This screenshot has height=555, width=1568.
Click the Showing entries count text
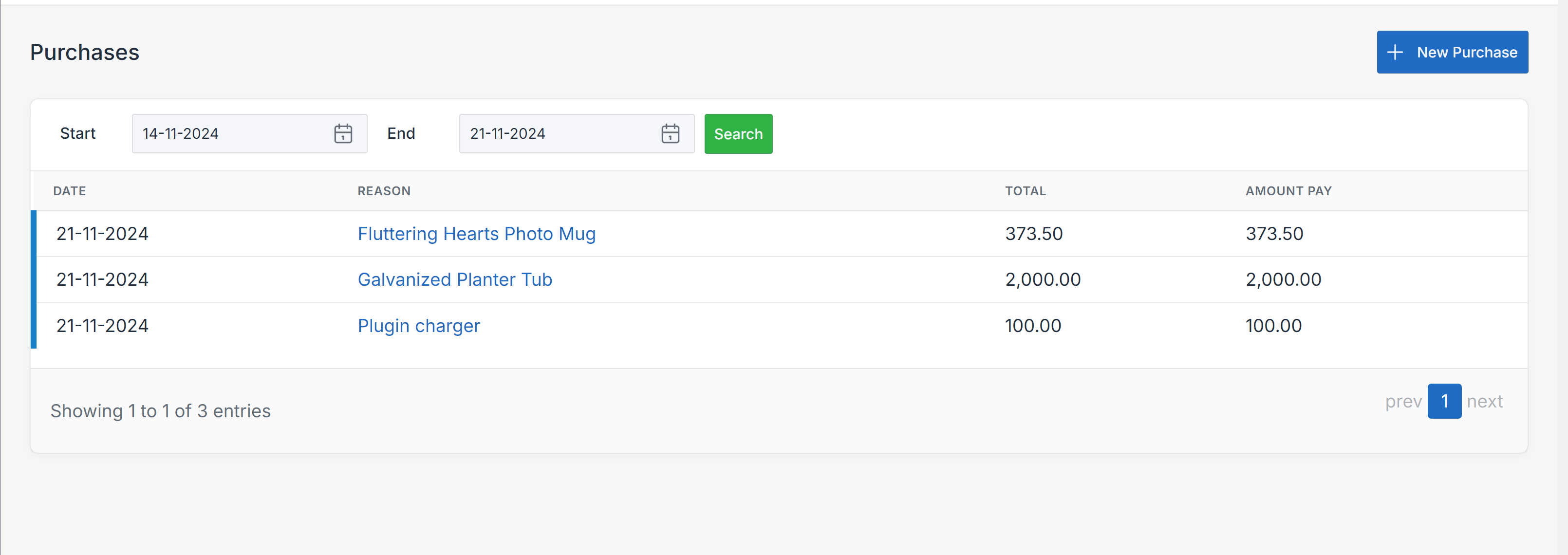pyautogui.click(x=160, y=411)
